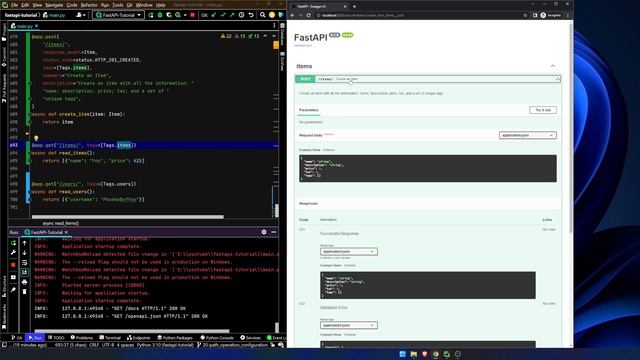640x360 pixels.
Task: Open the Refactor menu
Action: (89, 5)
